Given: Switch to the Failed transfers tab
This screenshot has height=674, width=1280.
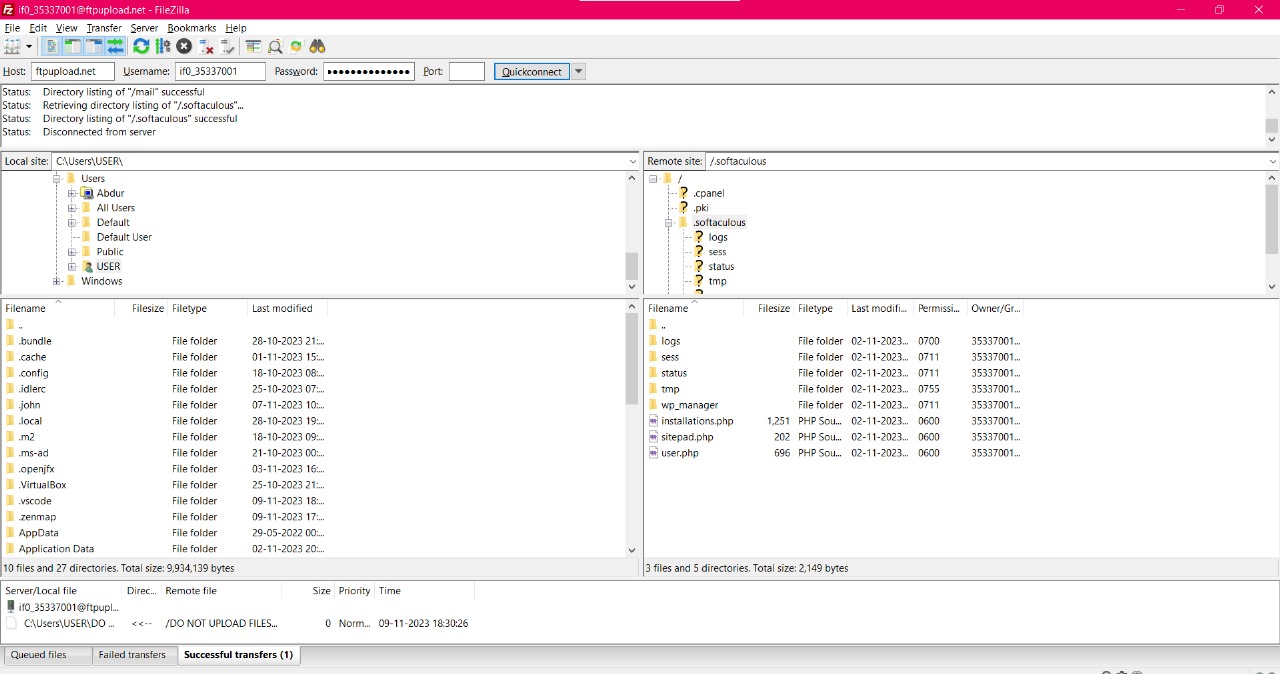Looking at the screenshot, I should pyautogui.click(x=132, y=655).
